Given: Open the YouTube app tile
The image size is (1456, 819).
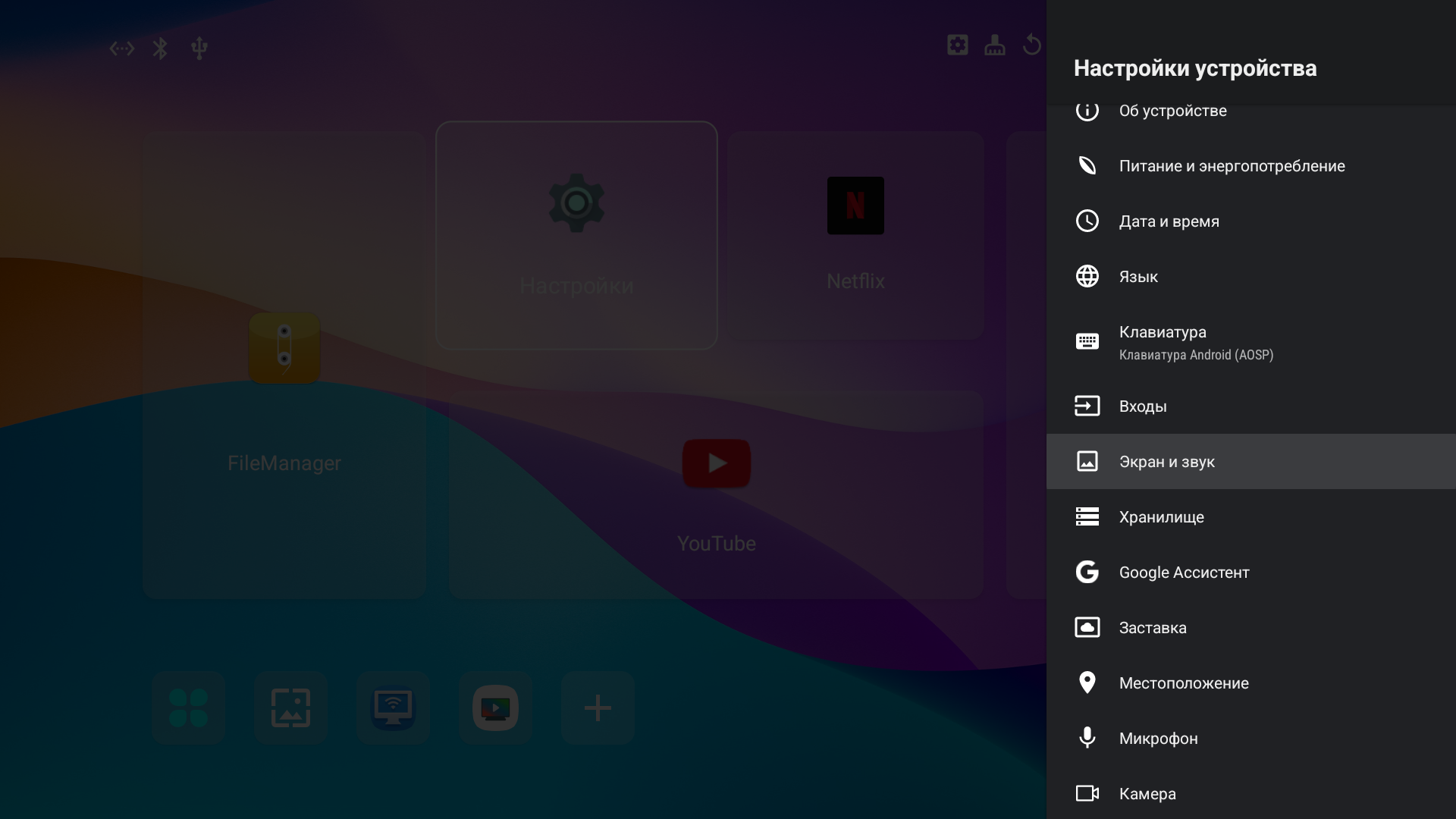Looking at the screenshot, I should point(716,494).
